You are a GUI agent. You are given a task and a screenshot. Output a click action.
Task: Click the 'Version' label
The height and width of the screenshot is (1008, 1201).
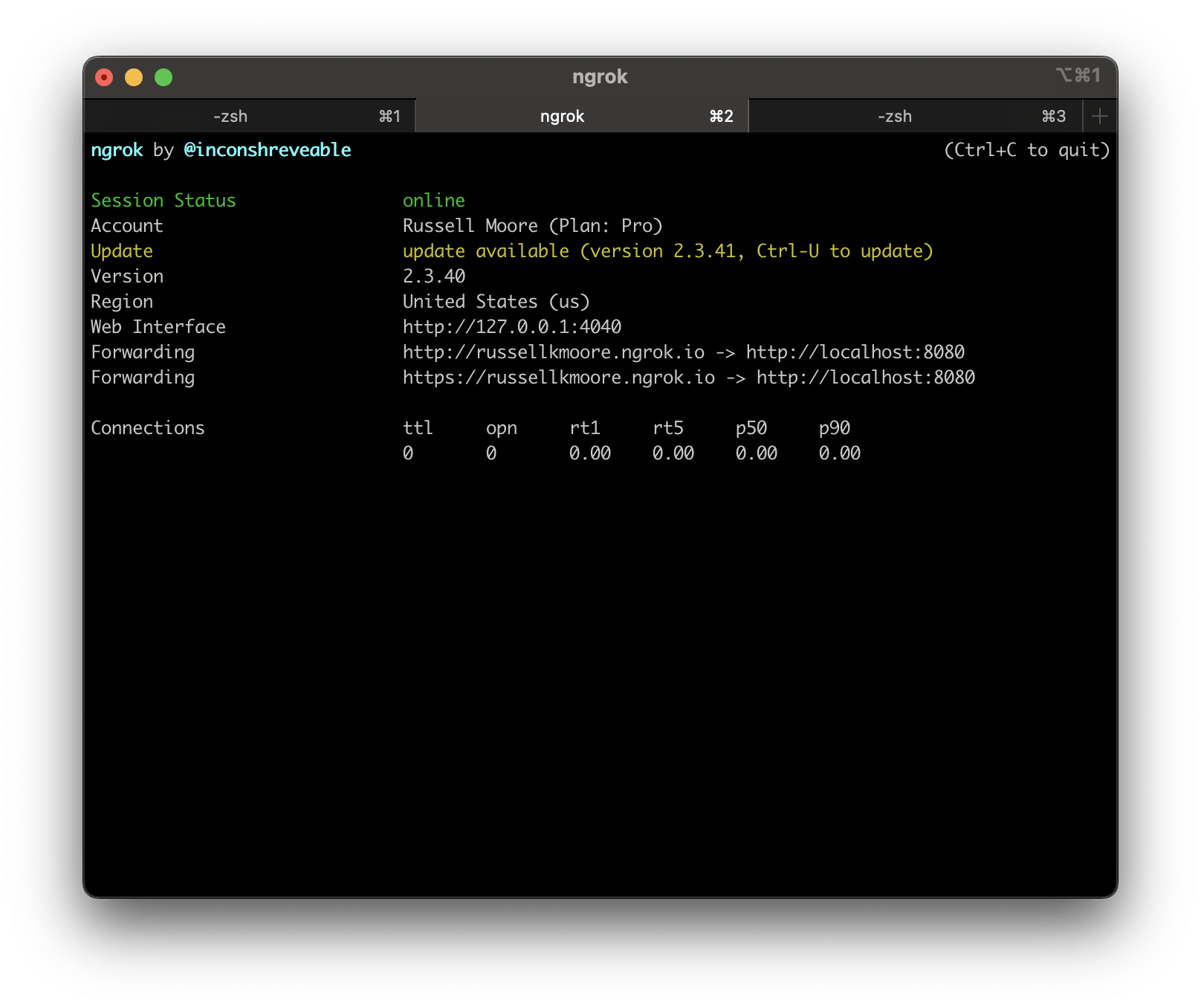(x=127, y=277)
